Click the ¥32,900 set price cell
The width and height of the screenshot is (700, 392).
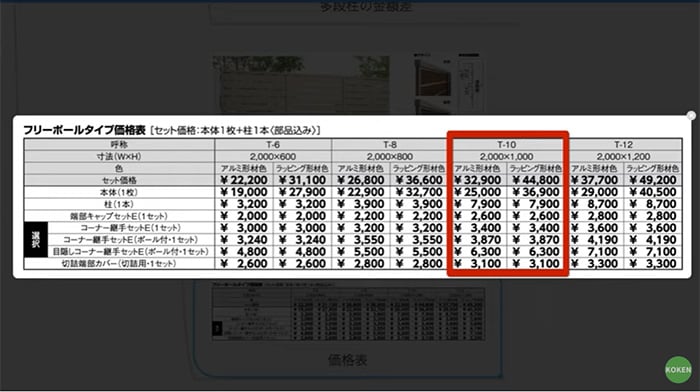[x=478, y=180]
